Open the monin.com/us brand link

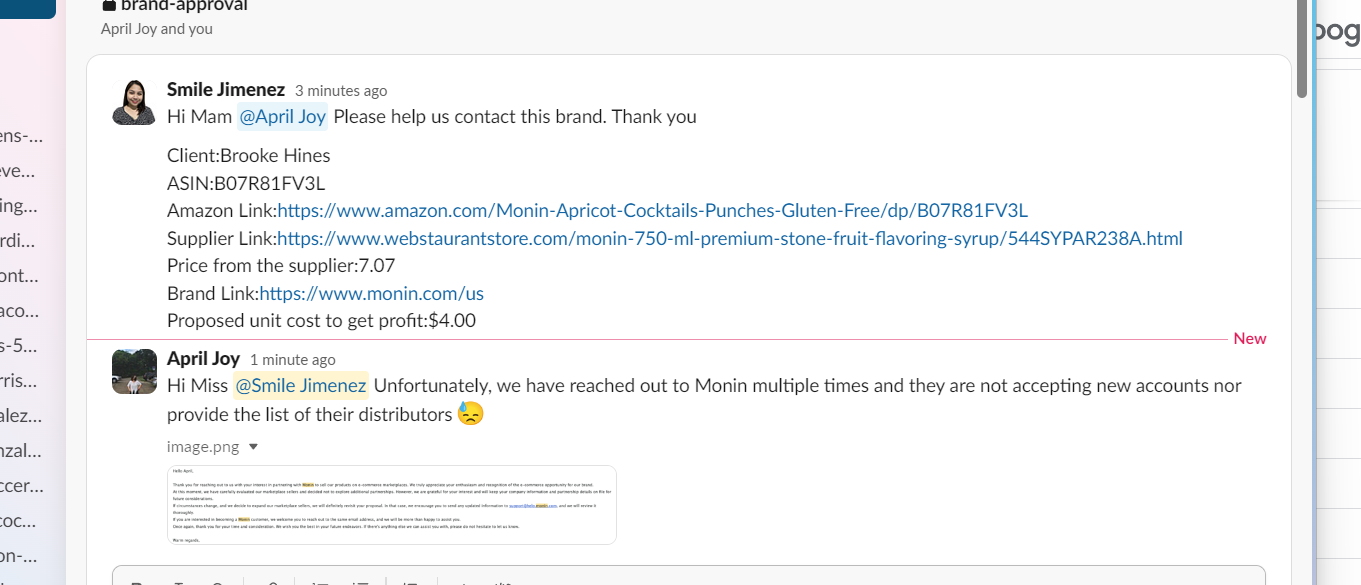[x=371, y=294]
